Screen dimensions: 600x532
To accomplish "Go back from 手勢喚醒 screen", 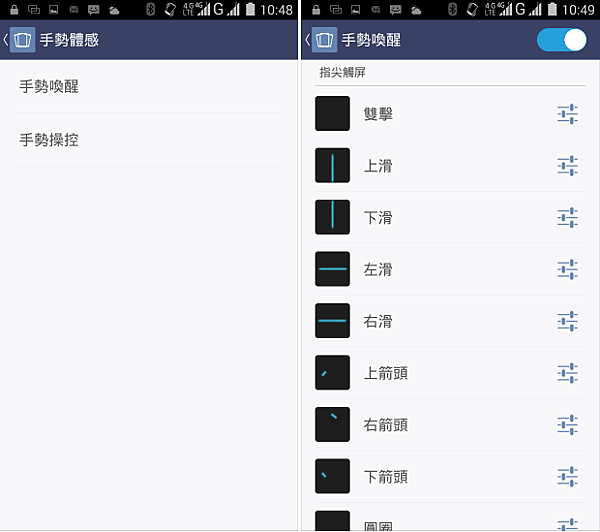I will click(308, 40).
